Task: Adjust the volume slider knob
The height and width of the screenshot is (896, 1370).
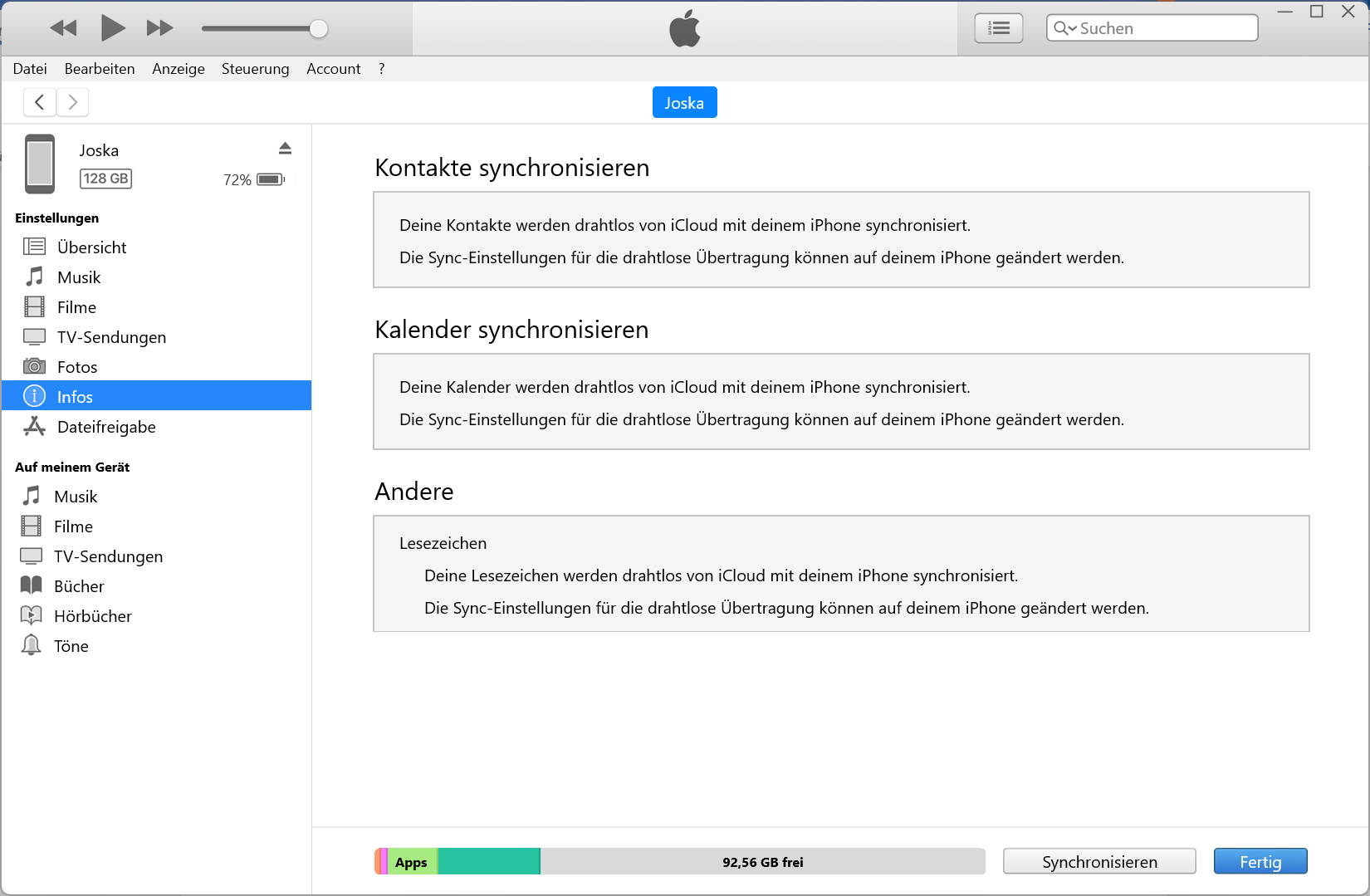Action: [318, 29]
